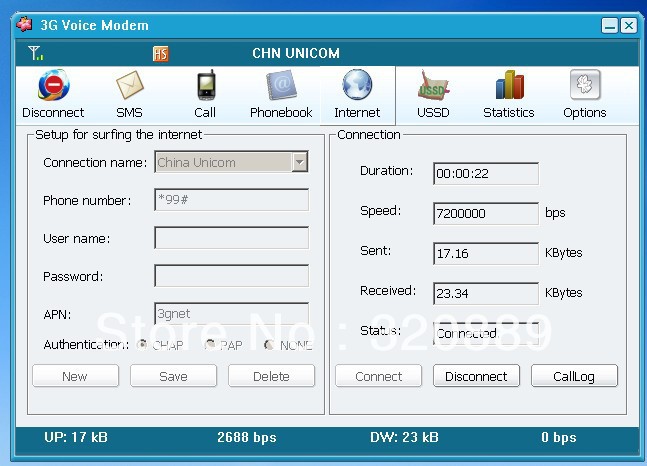Click the Disconnect toolbar icon

[x=53, y=85]
